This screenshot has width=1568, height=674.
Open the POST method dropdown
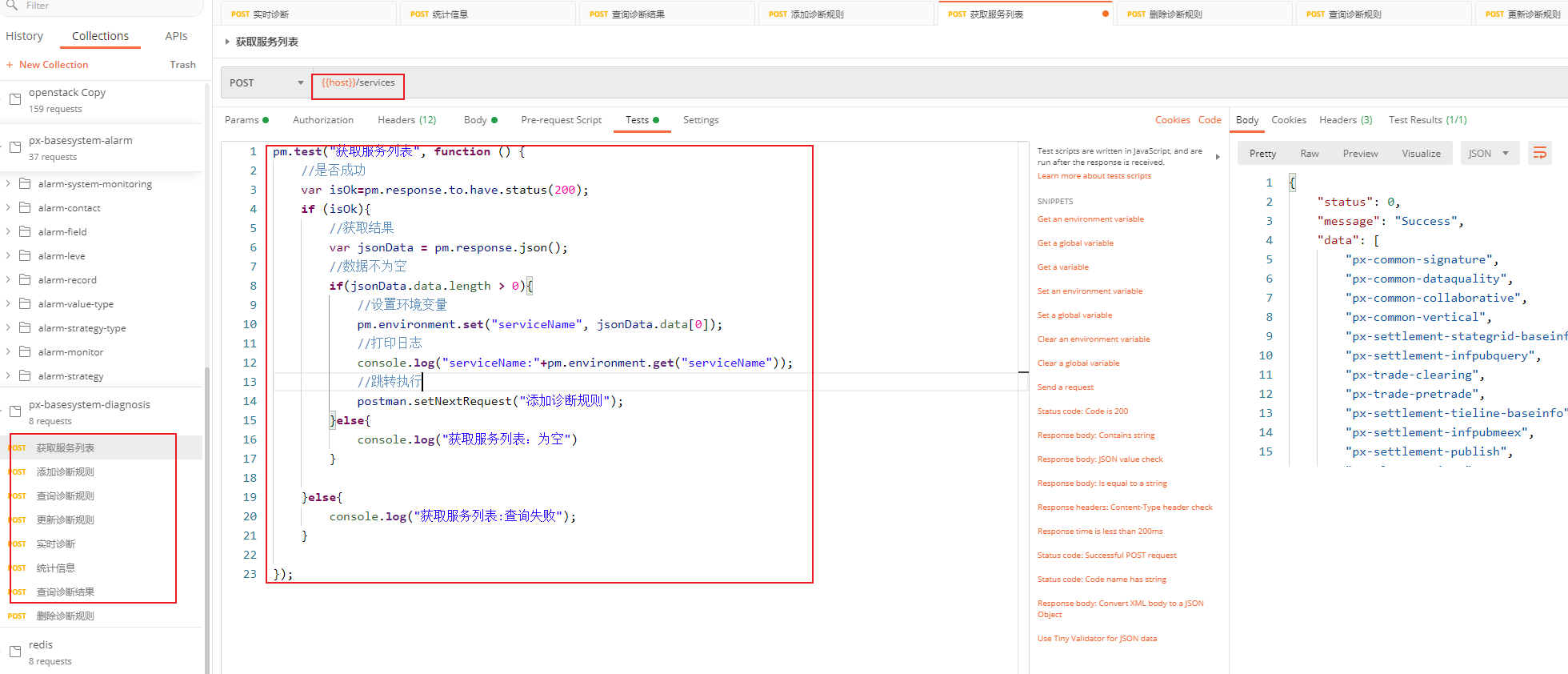(266, 82)
